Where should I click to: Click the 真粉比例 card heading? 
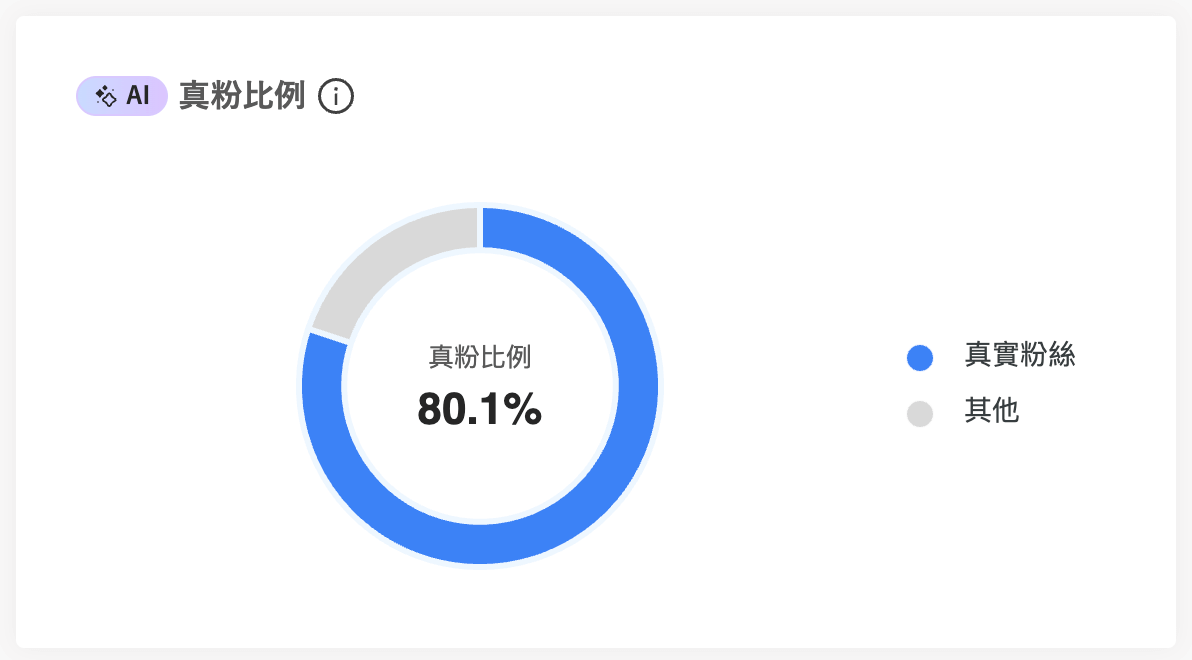pyautogui.click(x=242, y=96)
